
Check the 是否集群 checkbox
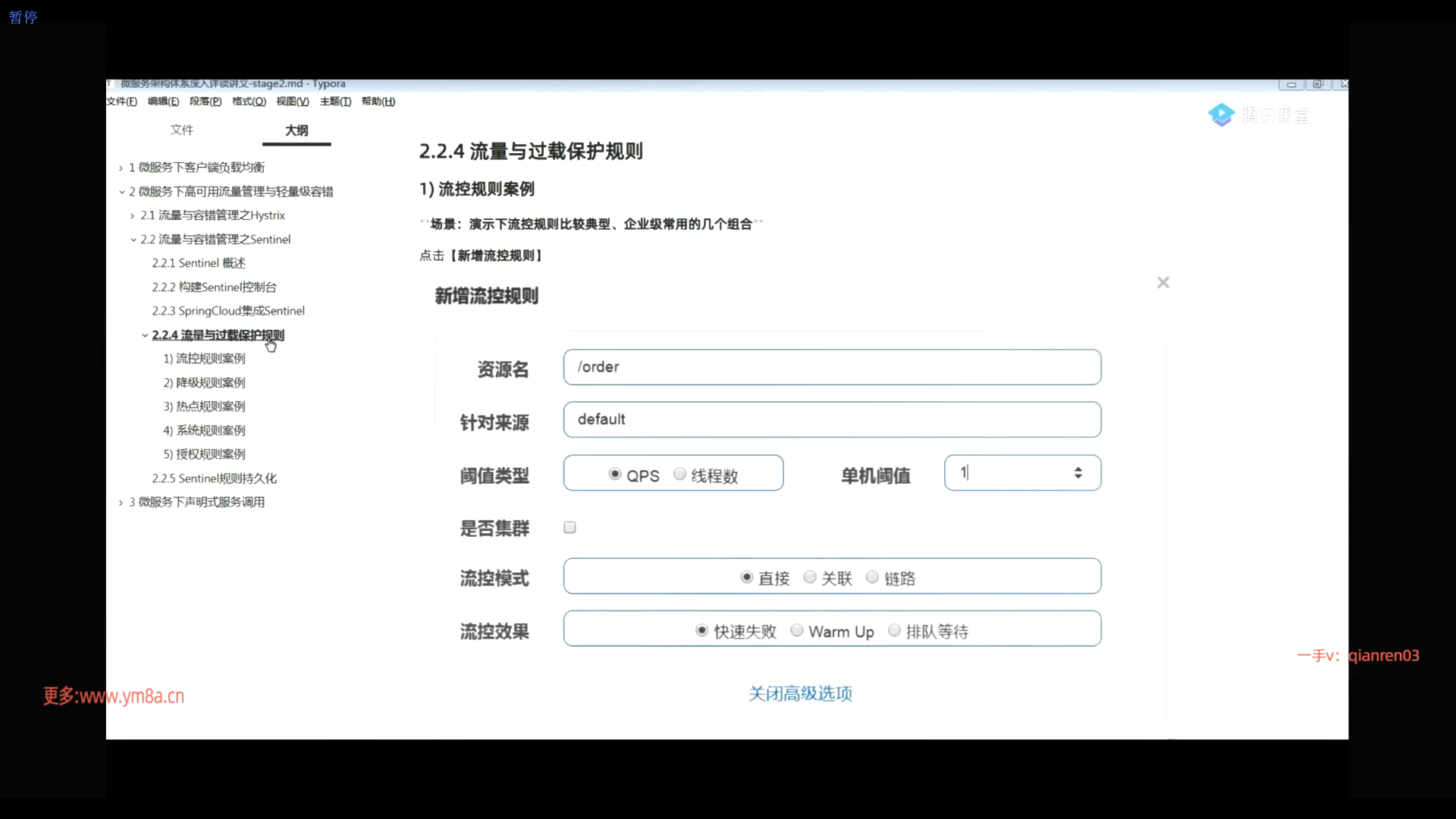coord(570,528)
